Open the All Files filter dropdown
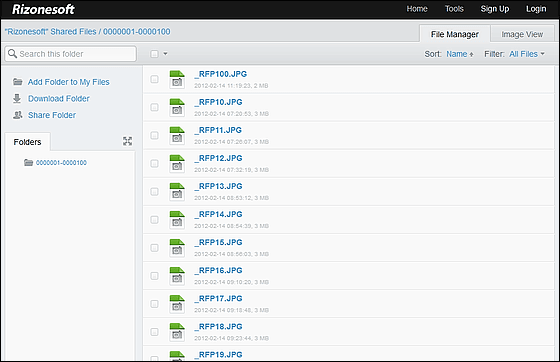 (527, 54)
